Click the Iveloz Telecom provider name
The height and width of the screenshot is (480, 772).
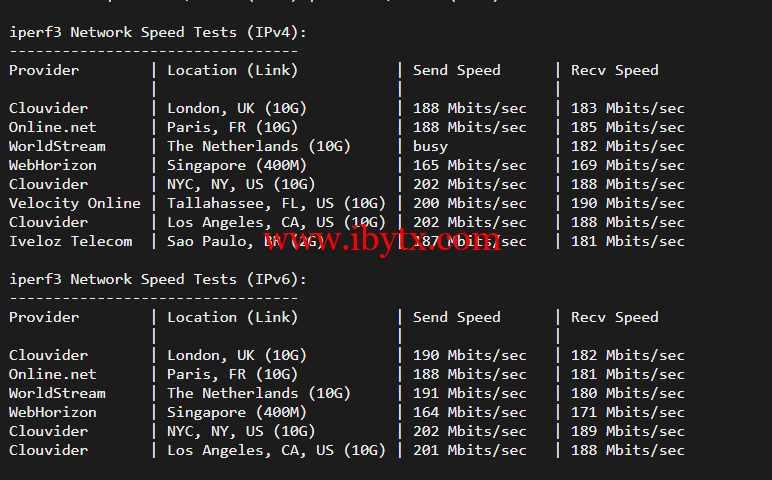point(70,241)
